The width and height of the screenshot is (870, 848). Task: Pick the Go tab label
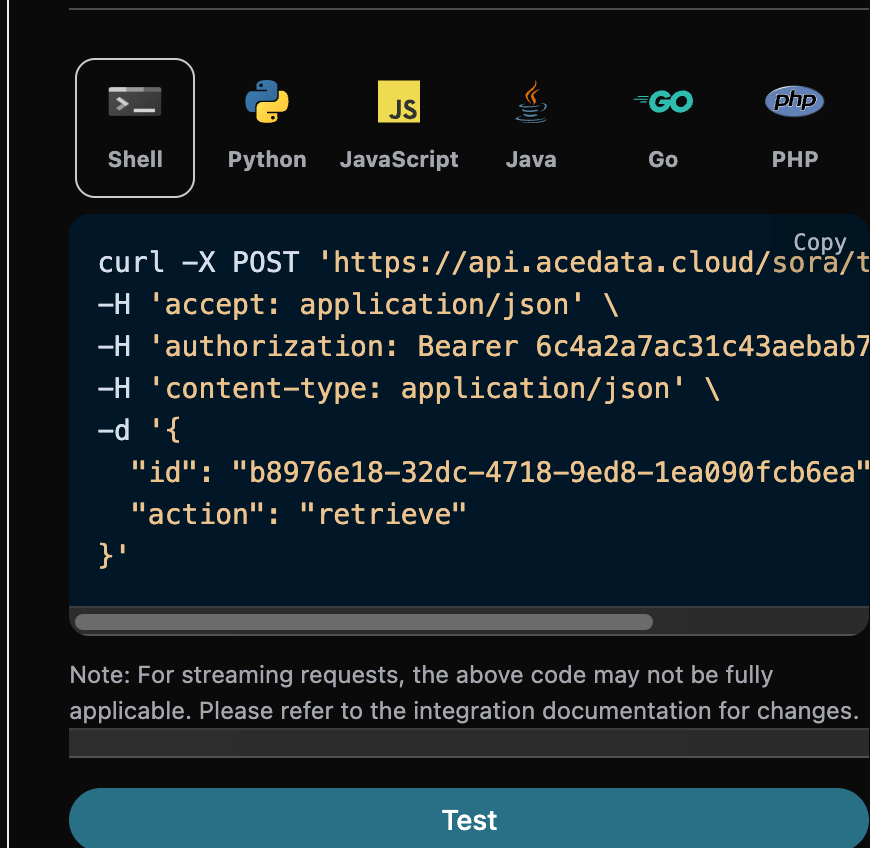663,159
